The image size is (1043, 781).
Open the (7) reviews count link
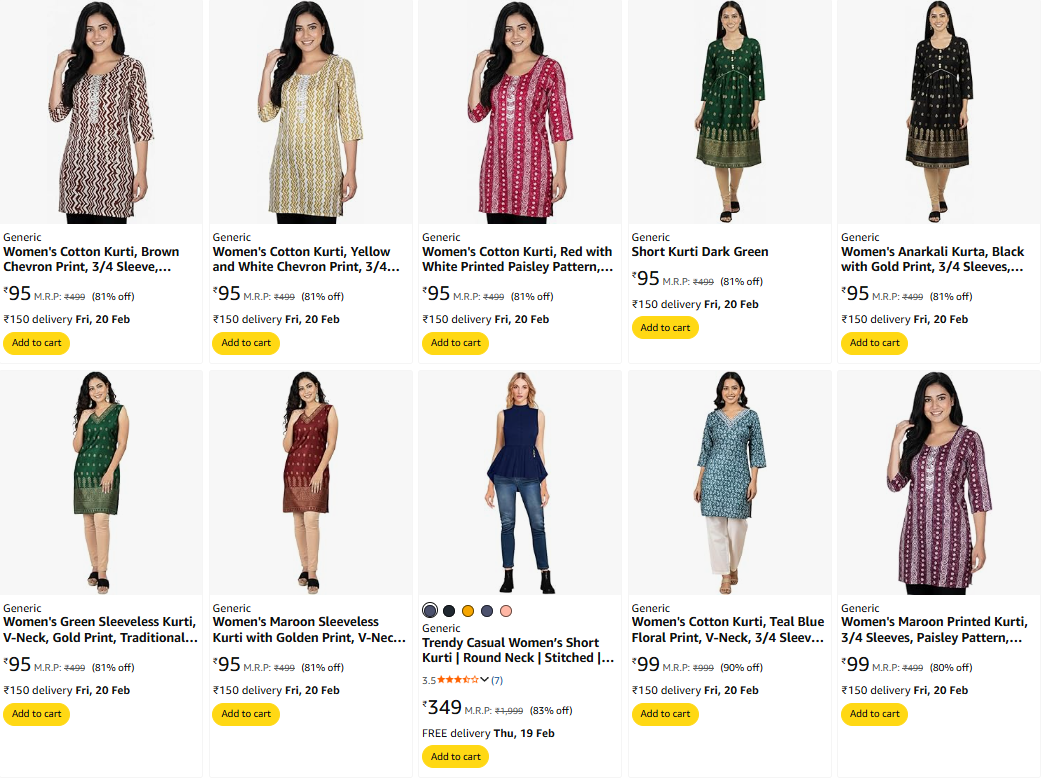pyautogui.click(x=497, y=680)
